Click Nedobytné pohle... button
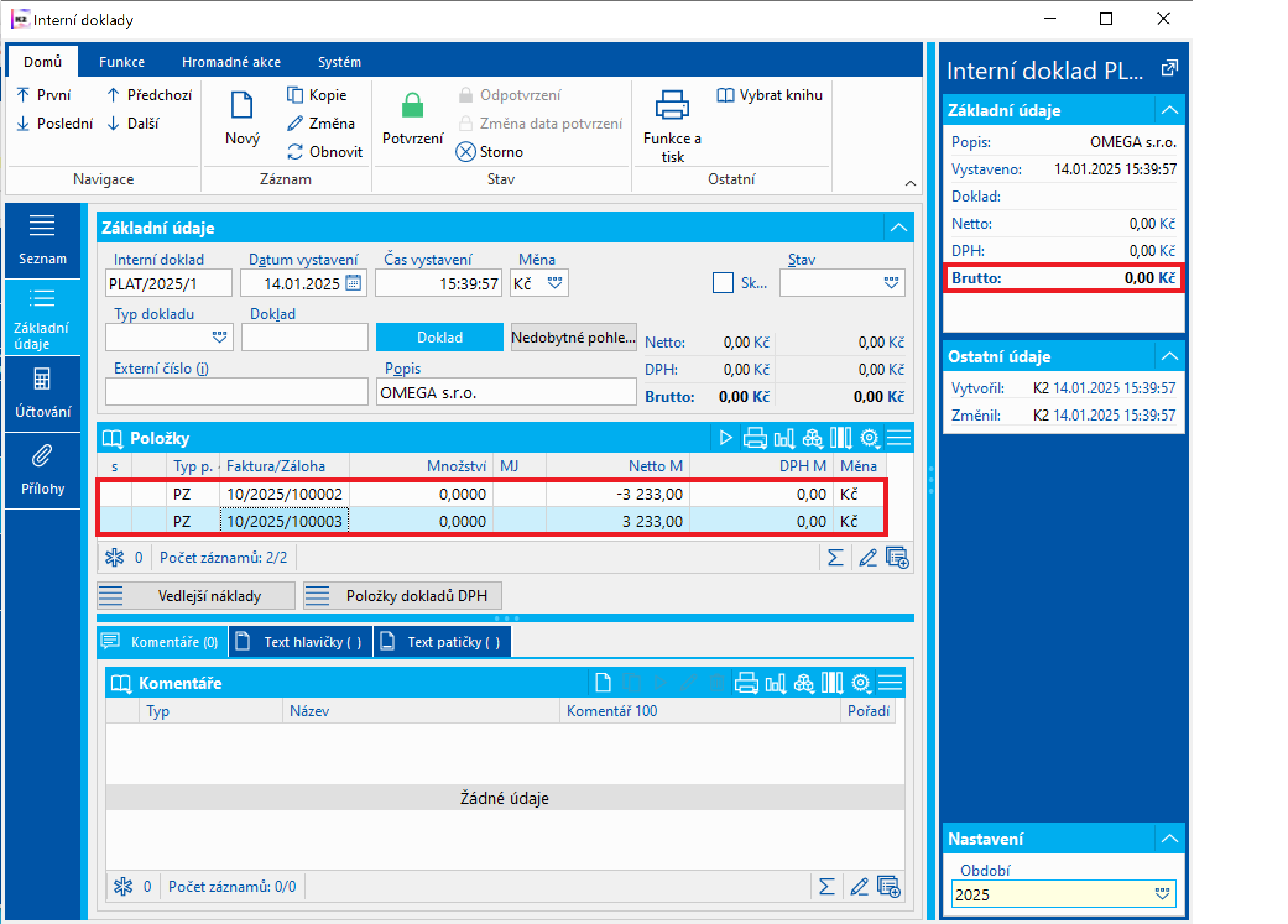Screen dimensions: 1288x924 573,337
